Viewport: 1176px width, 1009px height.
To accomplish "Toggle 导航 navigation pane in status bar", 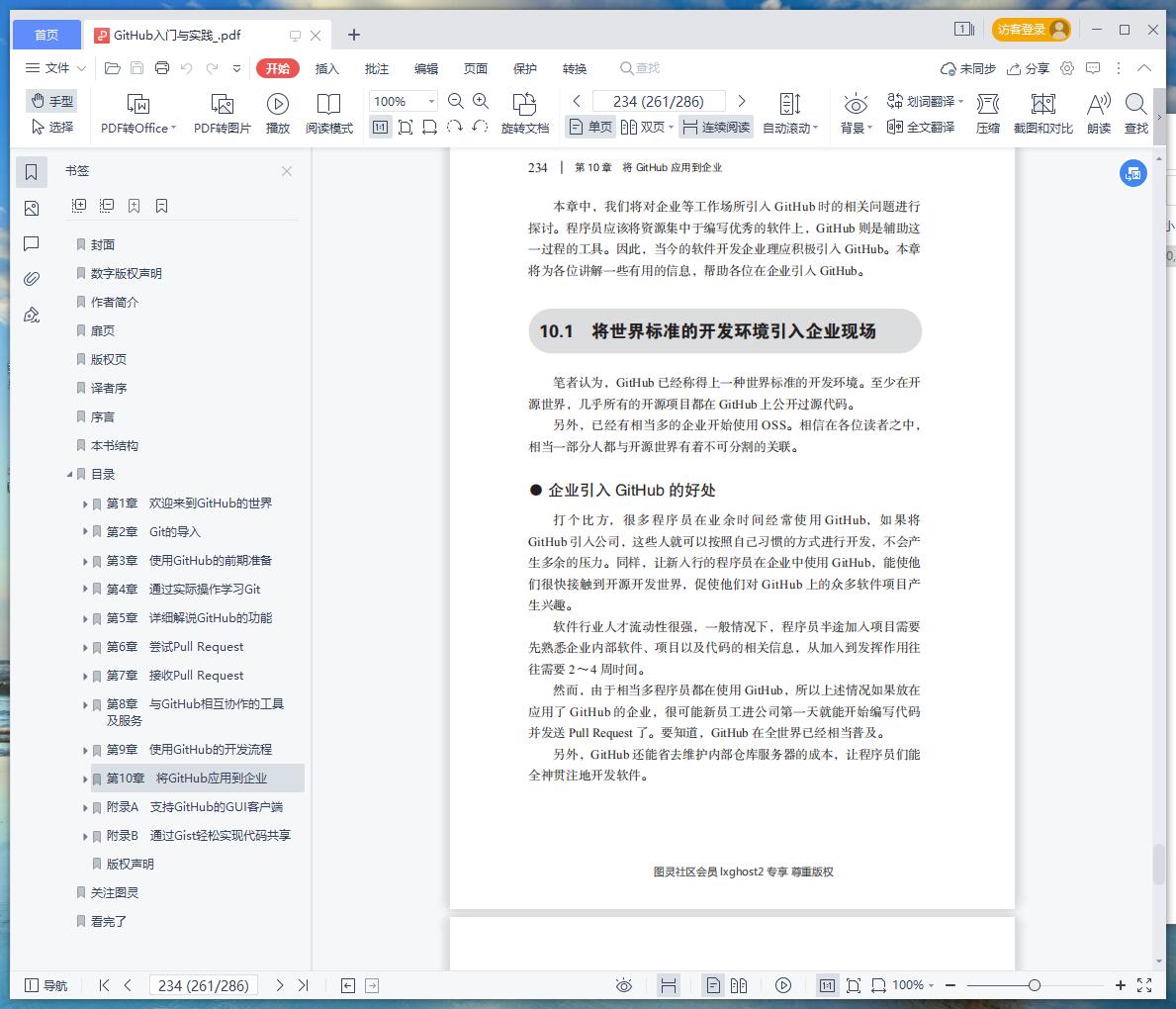I will tap(45, 985).
